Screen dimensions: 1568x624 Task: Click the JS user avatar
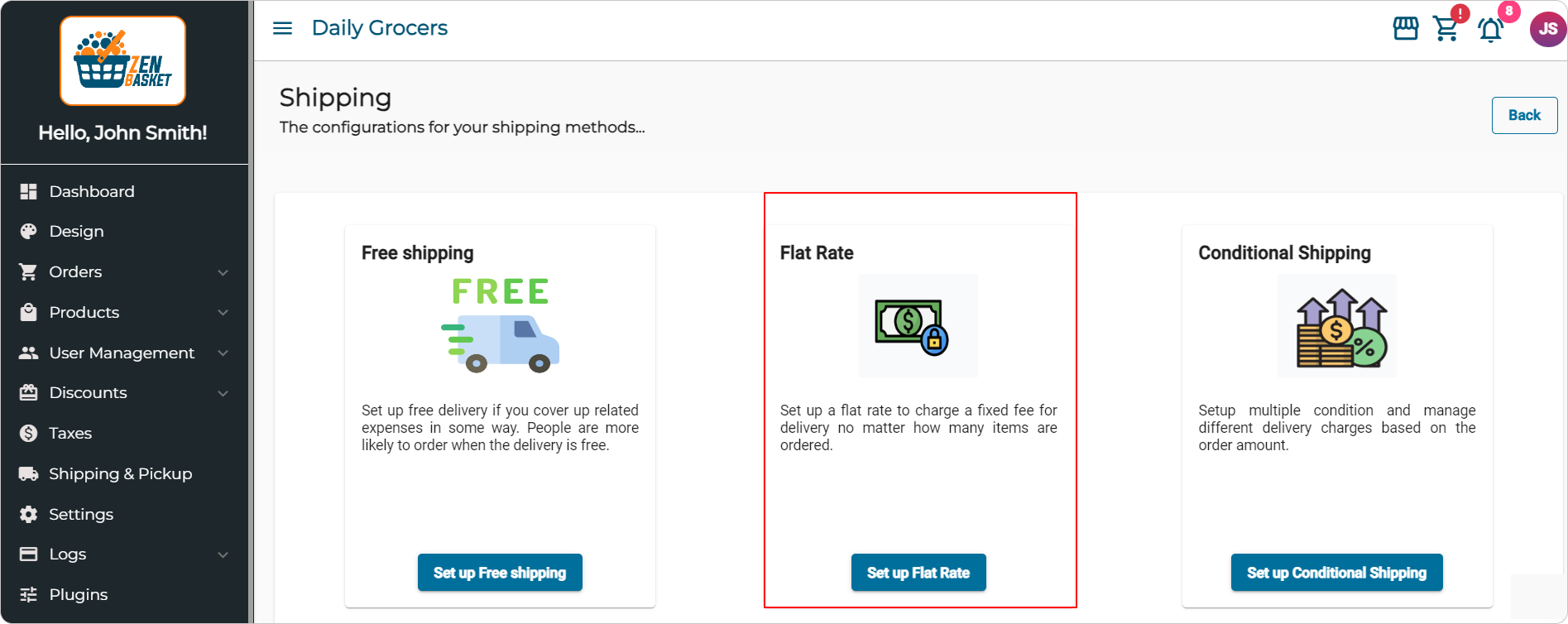pos(1546,29)
